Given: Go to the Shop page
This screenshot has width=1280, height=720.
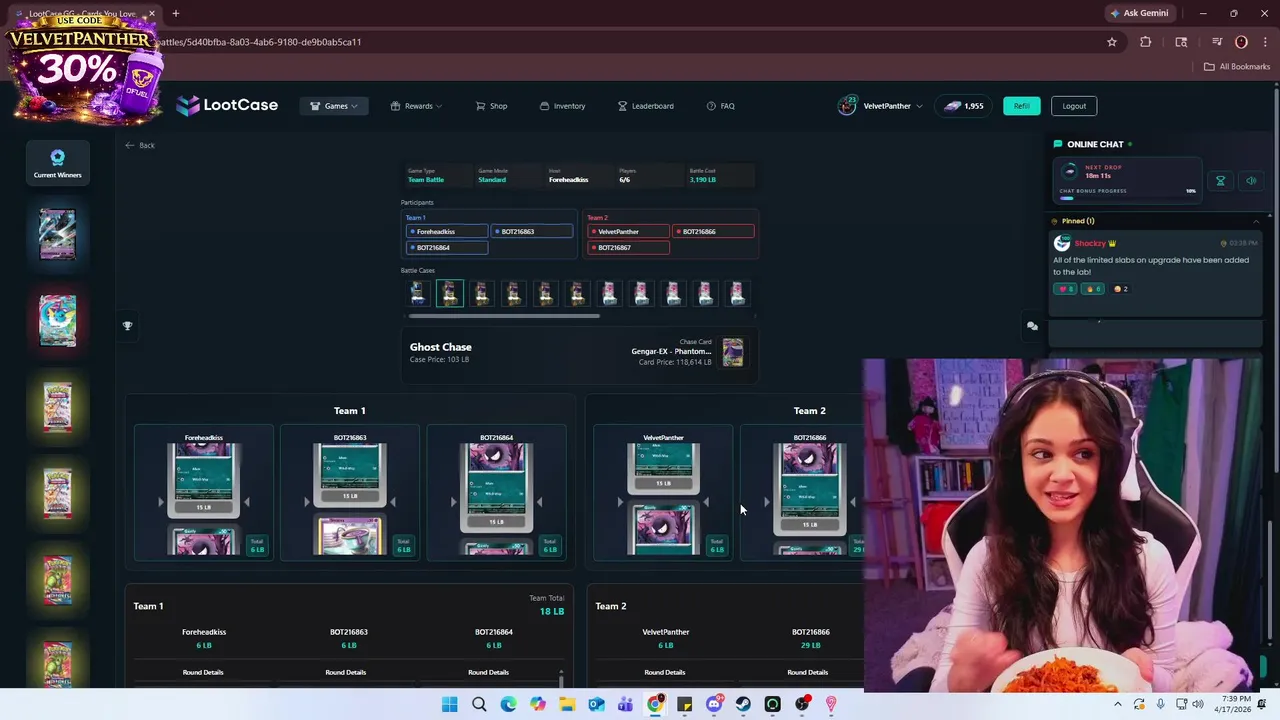Looking at the screenshot, I should pos(491,106).
